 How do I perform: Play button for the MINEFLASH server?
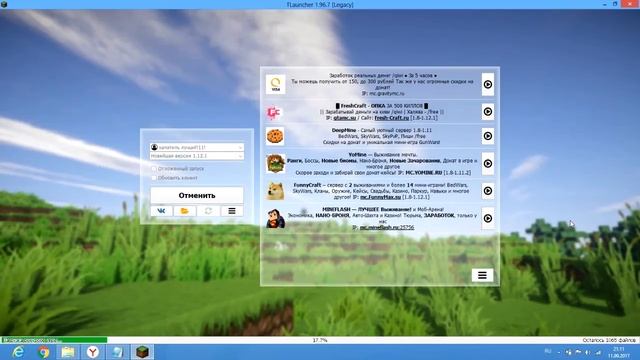[x=488, y=218]
